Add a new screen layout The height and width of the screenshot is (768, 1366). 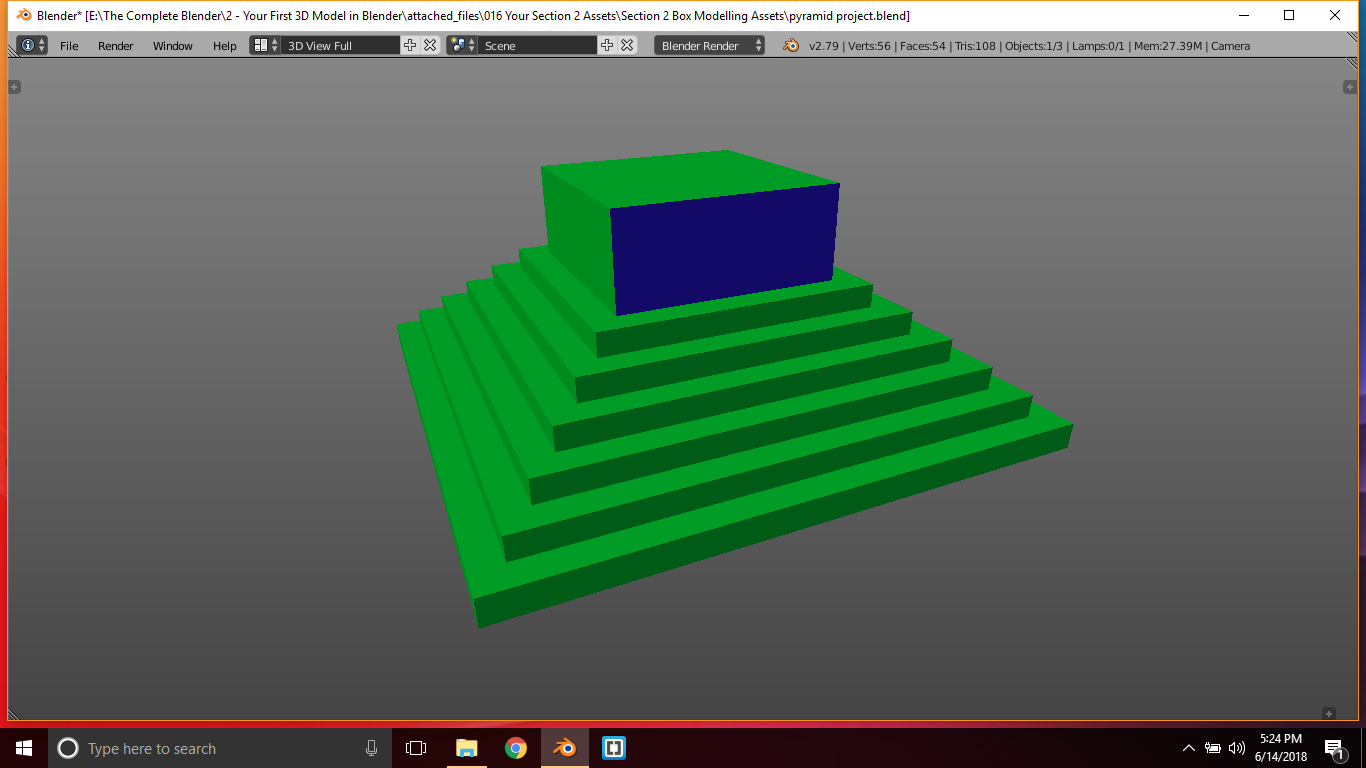click(x=410, y=45)
